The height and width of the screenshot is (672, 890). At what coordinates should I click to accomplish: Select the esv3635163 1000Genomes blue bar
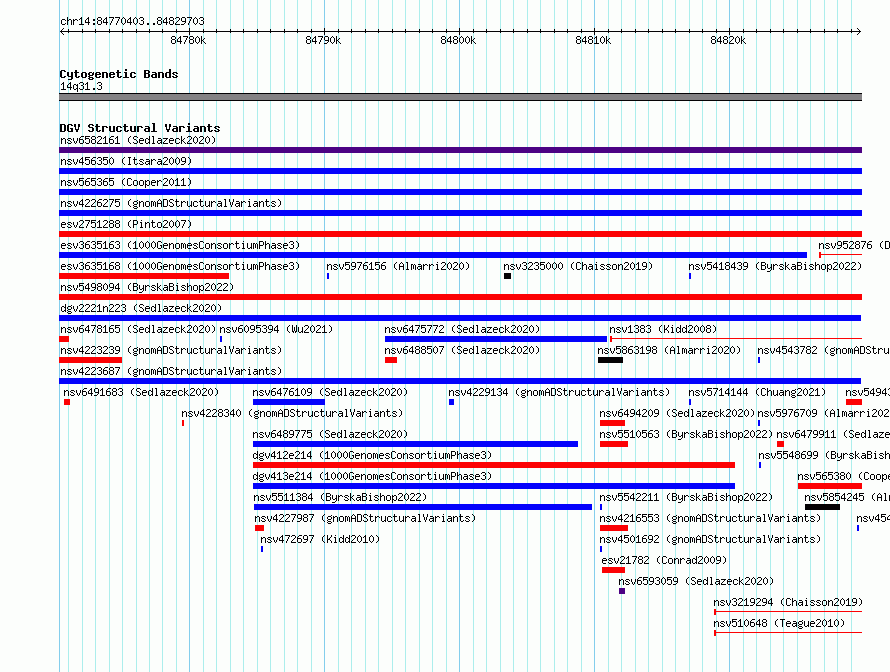click(433, 255)
